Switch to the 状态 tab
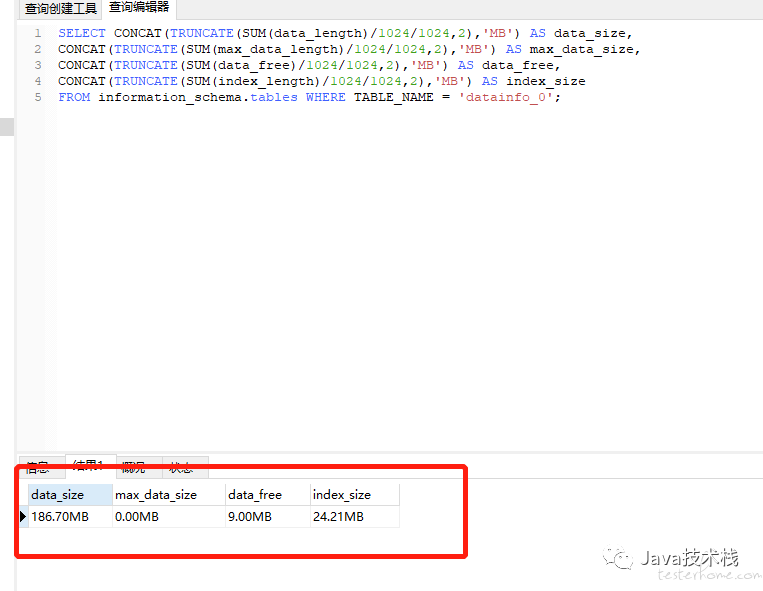 pos(185,467)
